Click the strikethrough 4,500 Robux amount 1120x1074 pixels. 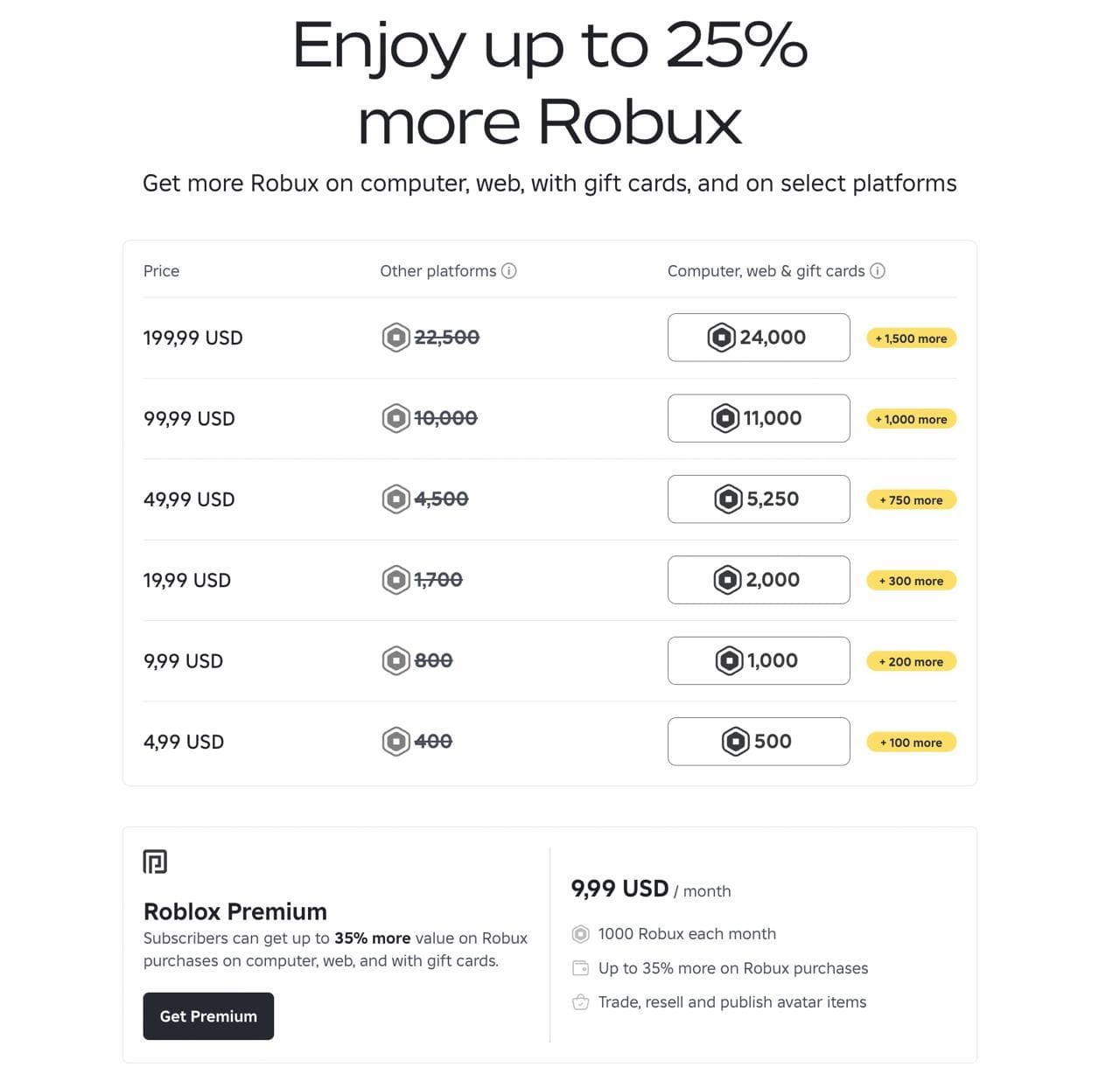[x=441, y=499]
